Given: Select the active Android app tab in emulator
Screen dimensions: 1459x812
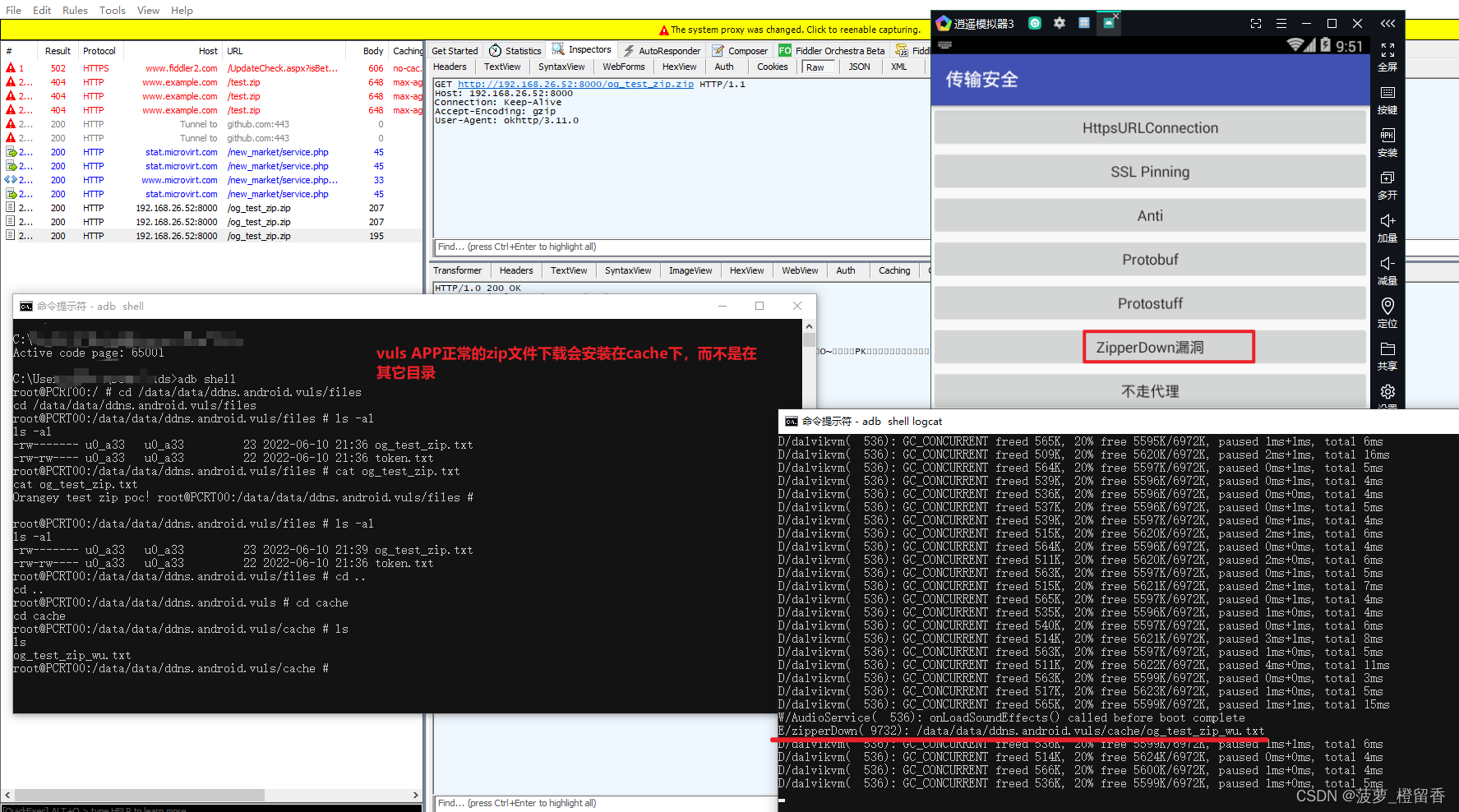Looking at the screenshot, I should tap(1108, 24).
